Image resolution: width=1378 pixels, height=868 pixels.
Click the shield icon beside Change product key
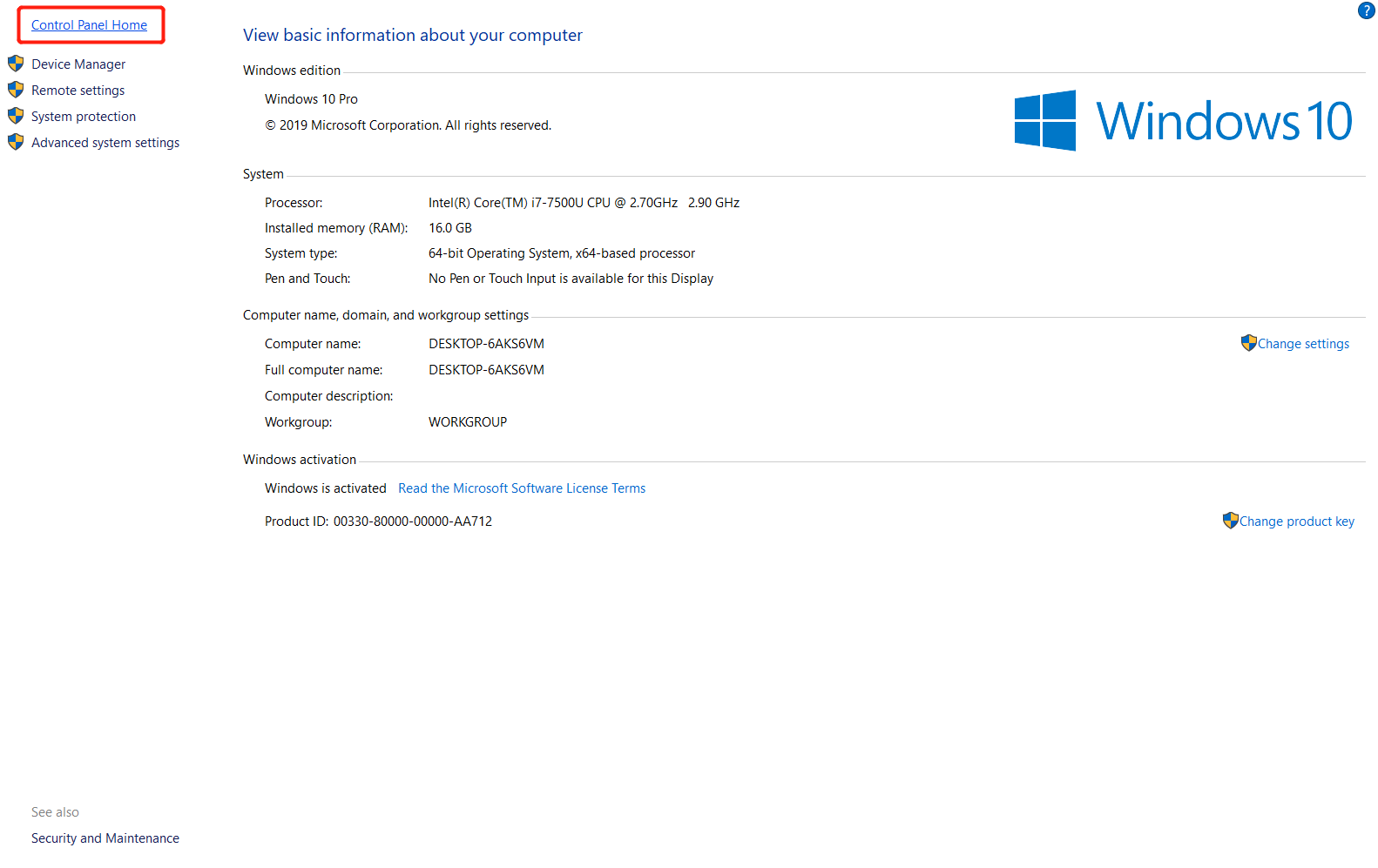1230,521
